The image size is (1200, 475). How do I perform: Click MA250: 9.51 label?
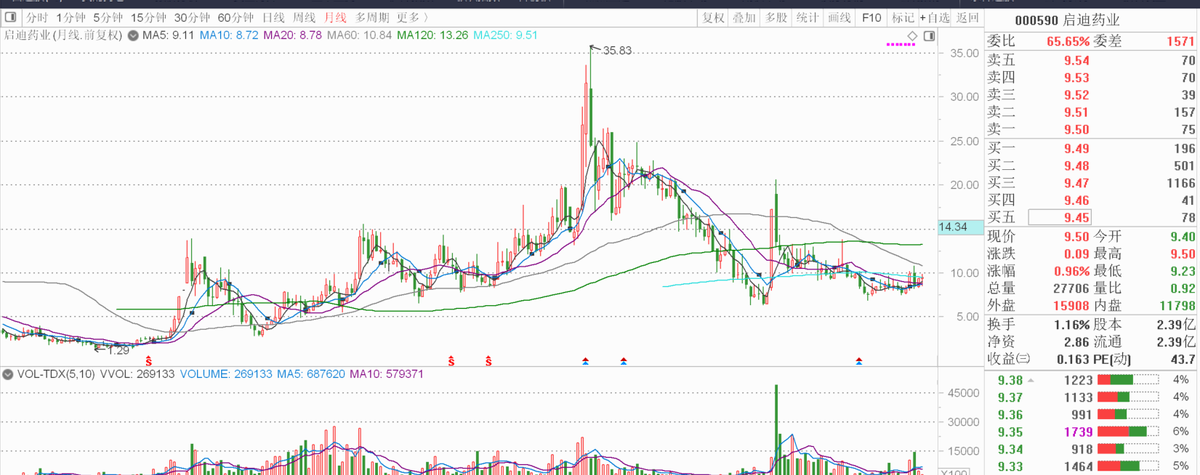[x=506, y=35]
